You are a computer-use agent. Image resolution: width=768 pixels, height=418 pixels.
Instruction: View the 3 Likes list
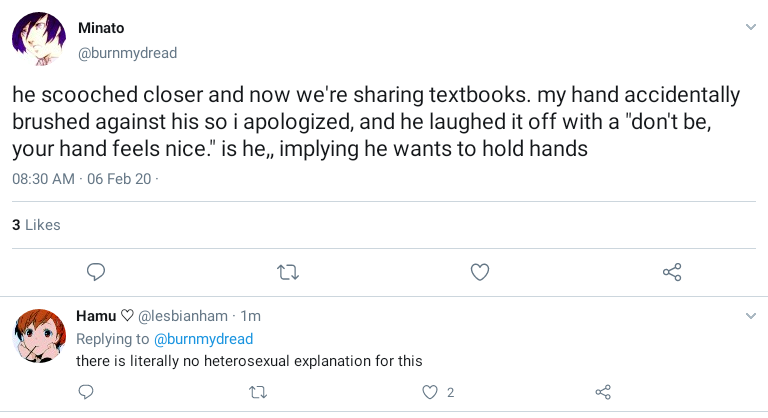[36, 225]
